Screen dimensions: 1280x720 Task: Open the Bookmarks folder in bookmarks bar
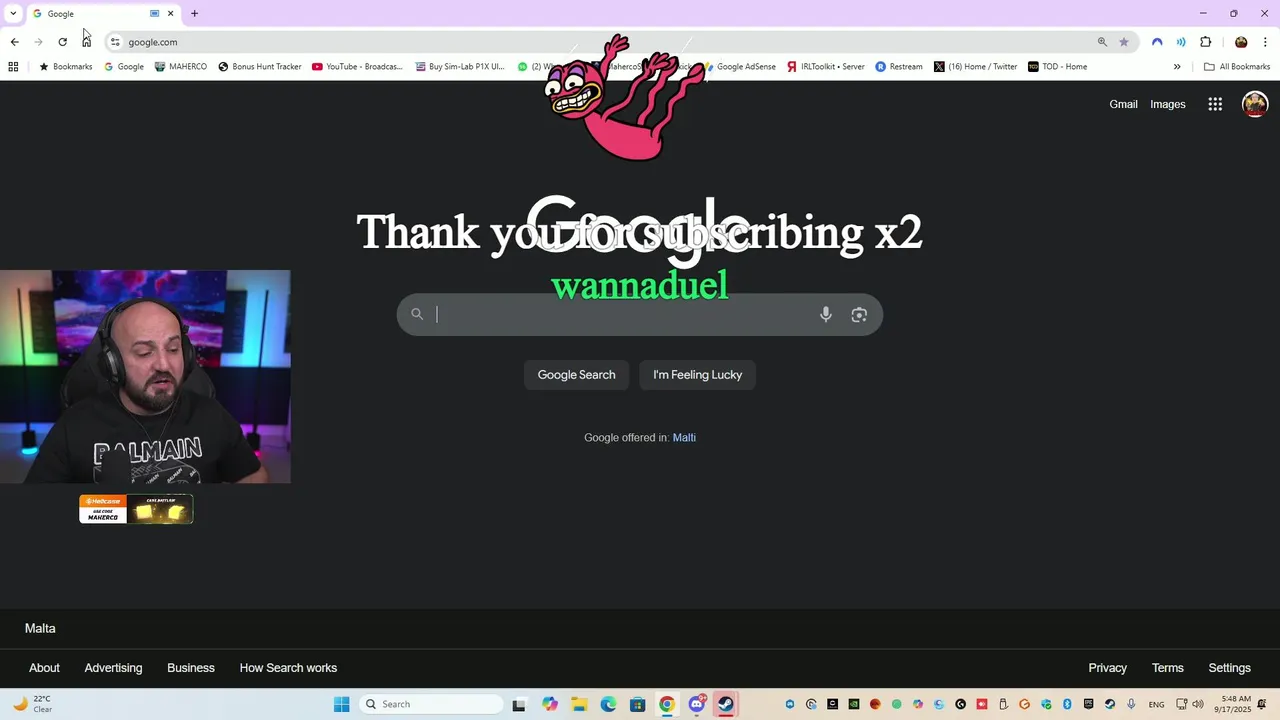tap(65, 67)
